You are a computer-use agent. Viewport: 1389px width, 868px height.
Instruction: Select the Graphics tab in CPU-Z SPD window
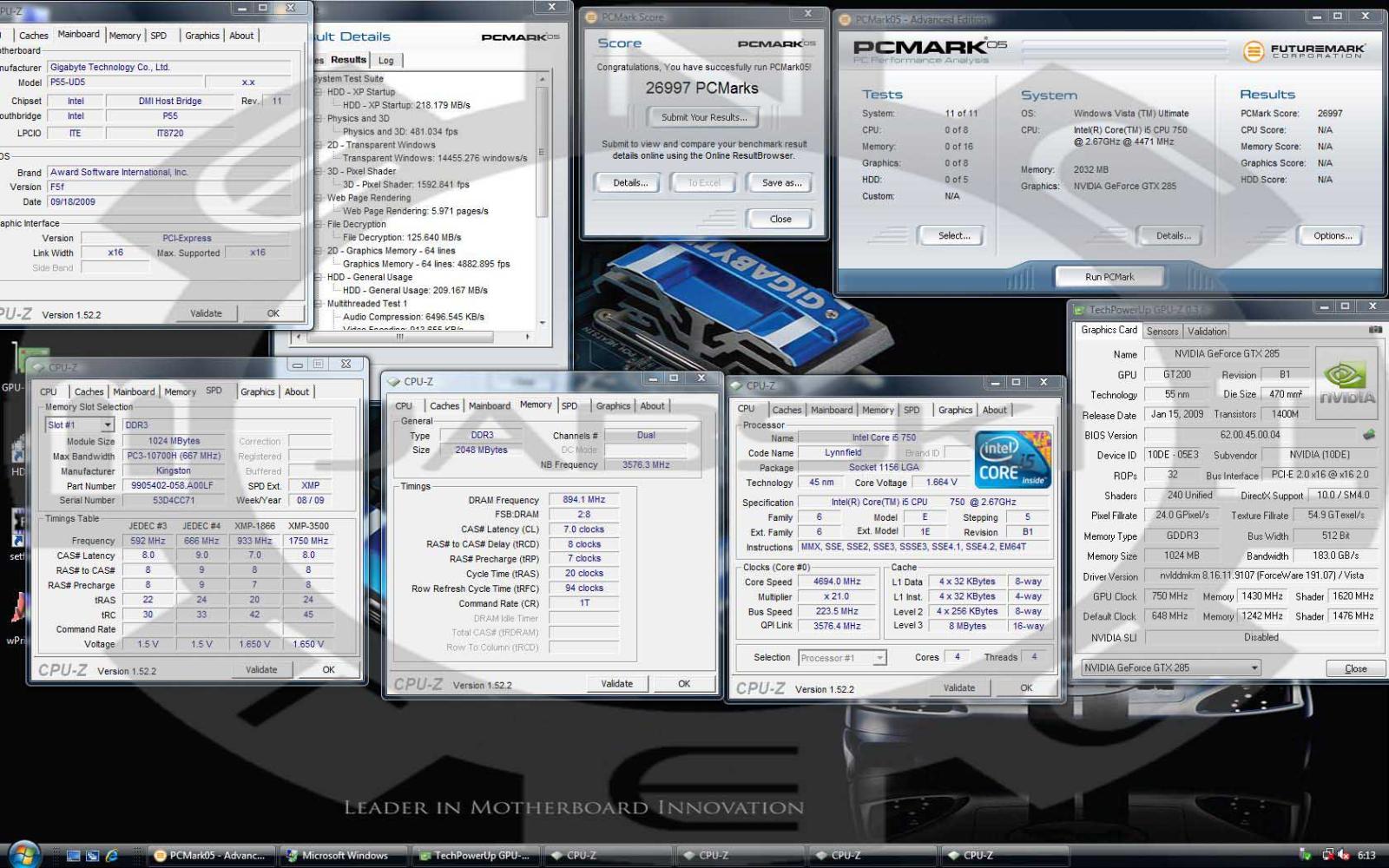[x=258, y=392]
